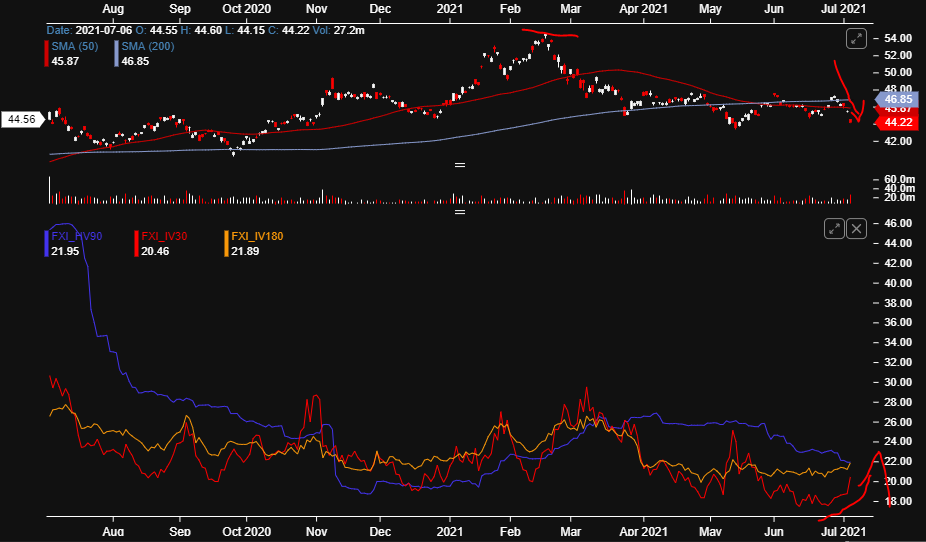The width and height of the screenshot is (926, 542).
Task: Click the 20.46 IV30 value
Action: (155, 251)
